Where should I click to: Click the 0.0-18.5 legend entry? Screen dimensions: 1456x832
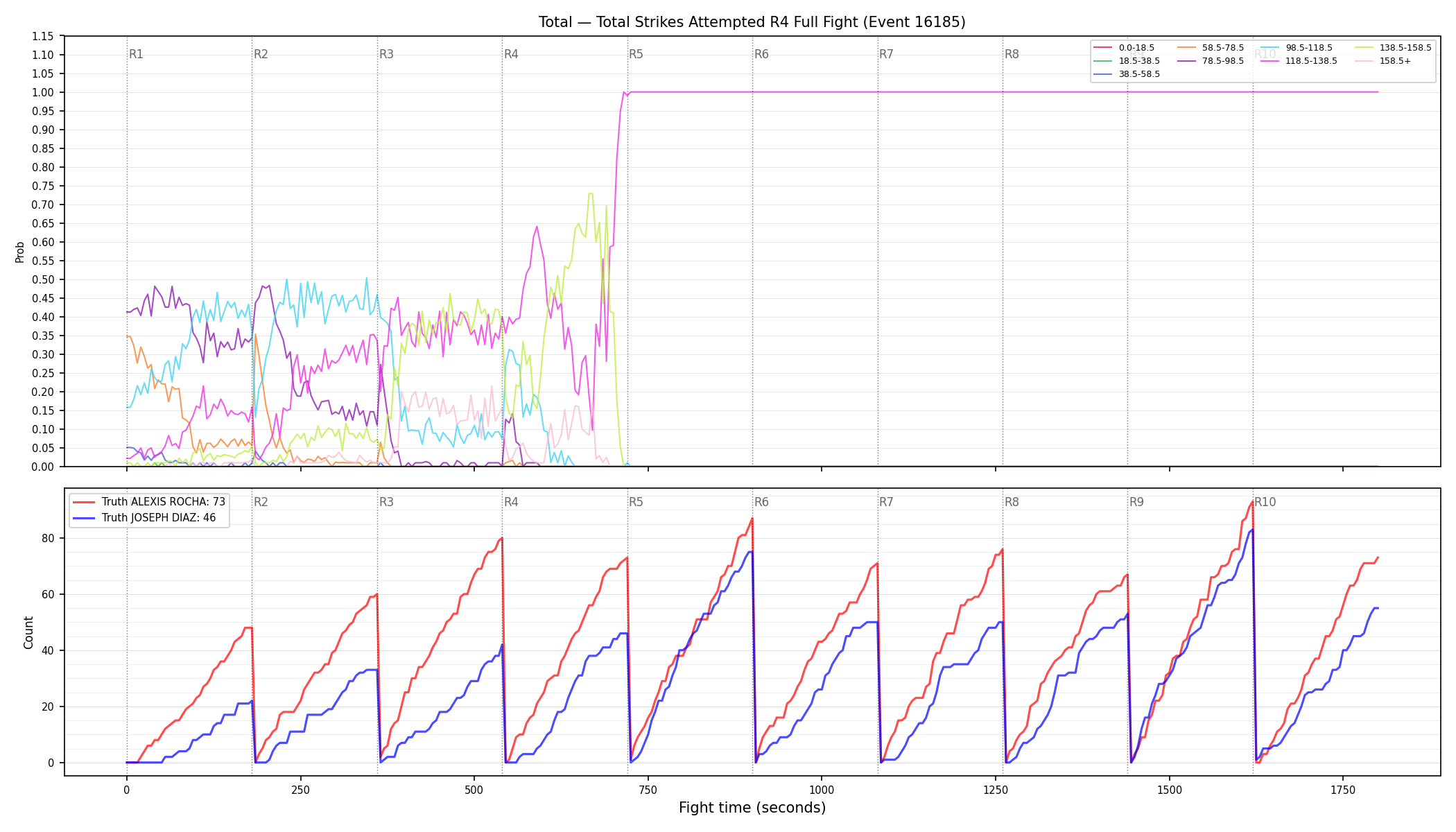(x=1124, y=48)
